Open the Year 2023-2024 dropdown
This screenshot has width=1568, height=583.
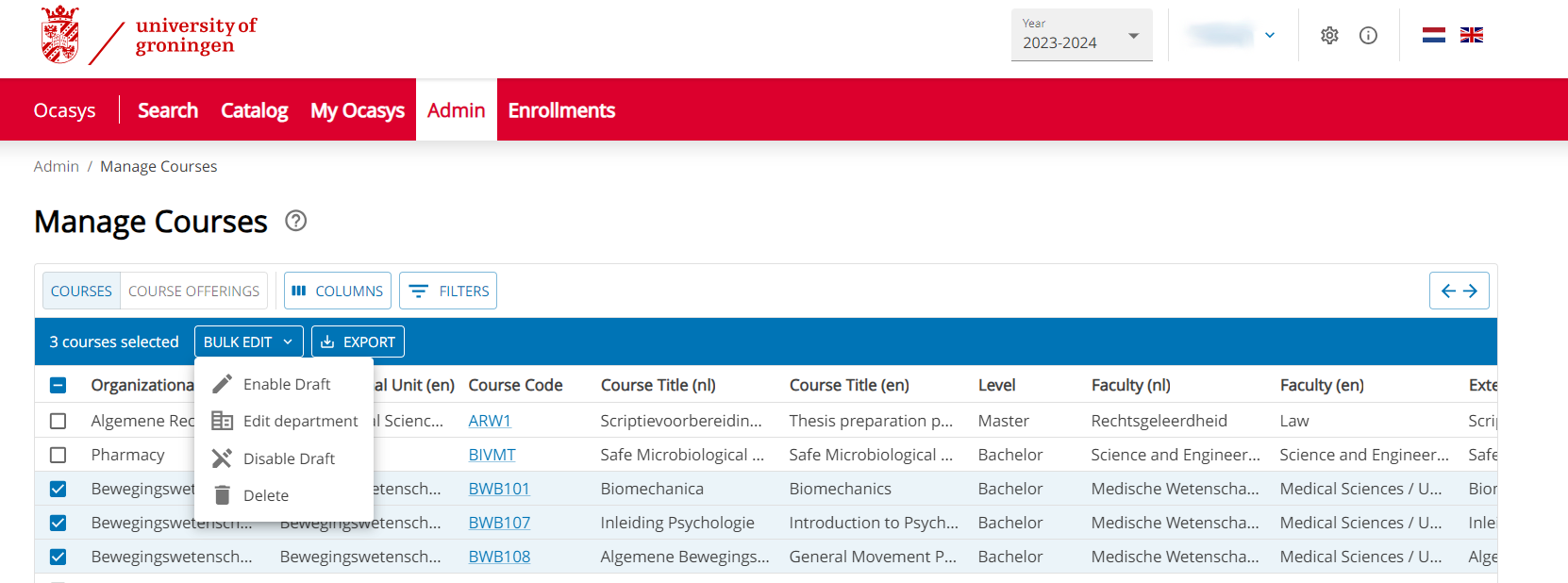pyautogui.click(x=1081, y=36)
